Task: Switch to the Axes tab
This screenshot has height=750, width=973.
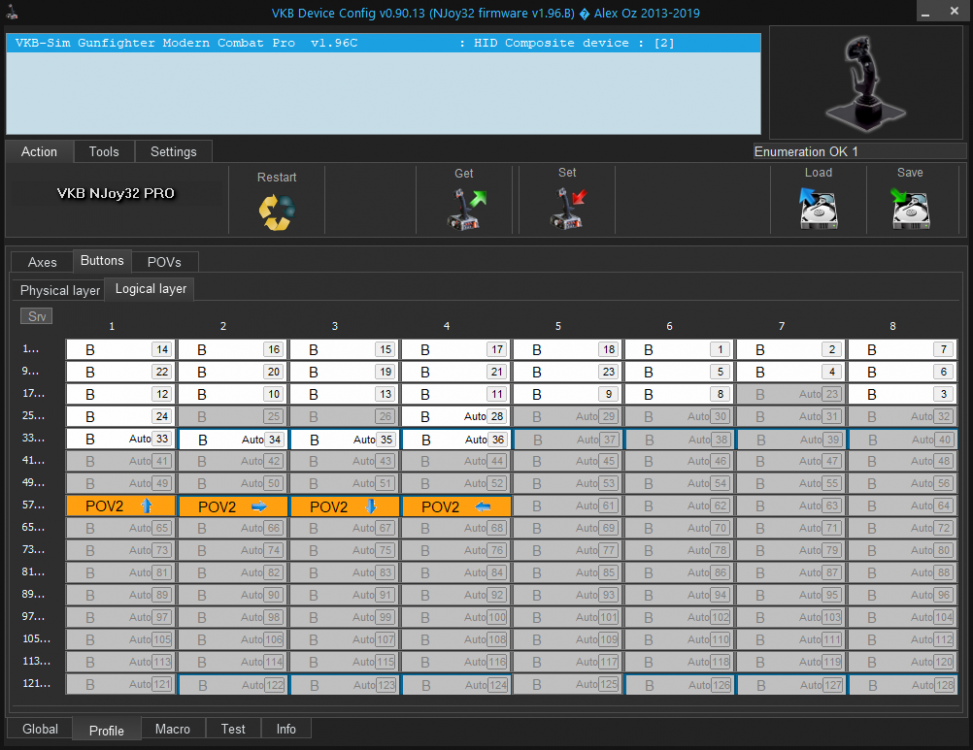Action: click(42, 262)
